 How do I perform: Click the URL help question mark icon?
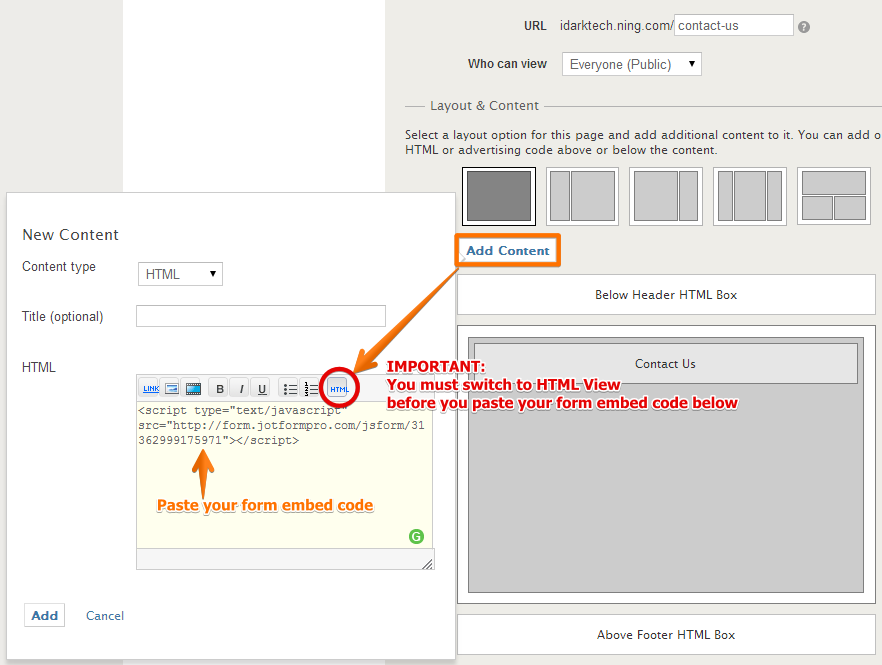pyautogui.click(x=804, y=27)
